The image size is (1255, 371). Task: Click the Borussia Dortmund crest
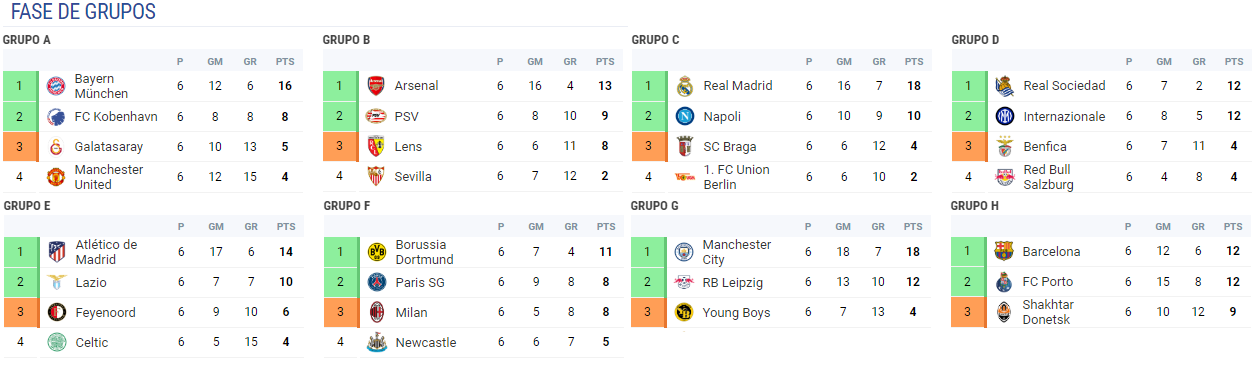tap(376, 252)
